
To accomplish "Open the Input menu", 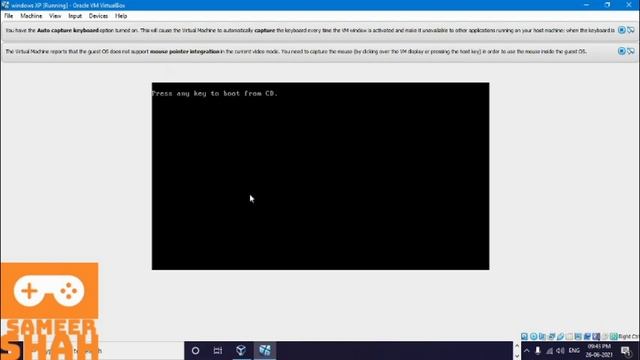I will (75, 16).
